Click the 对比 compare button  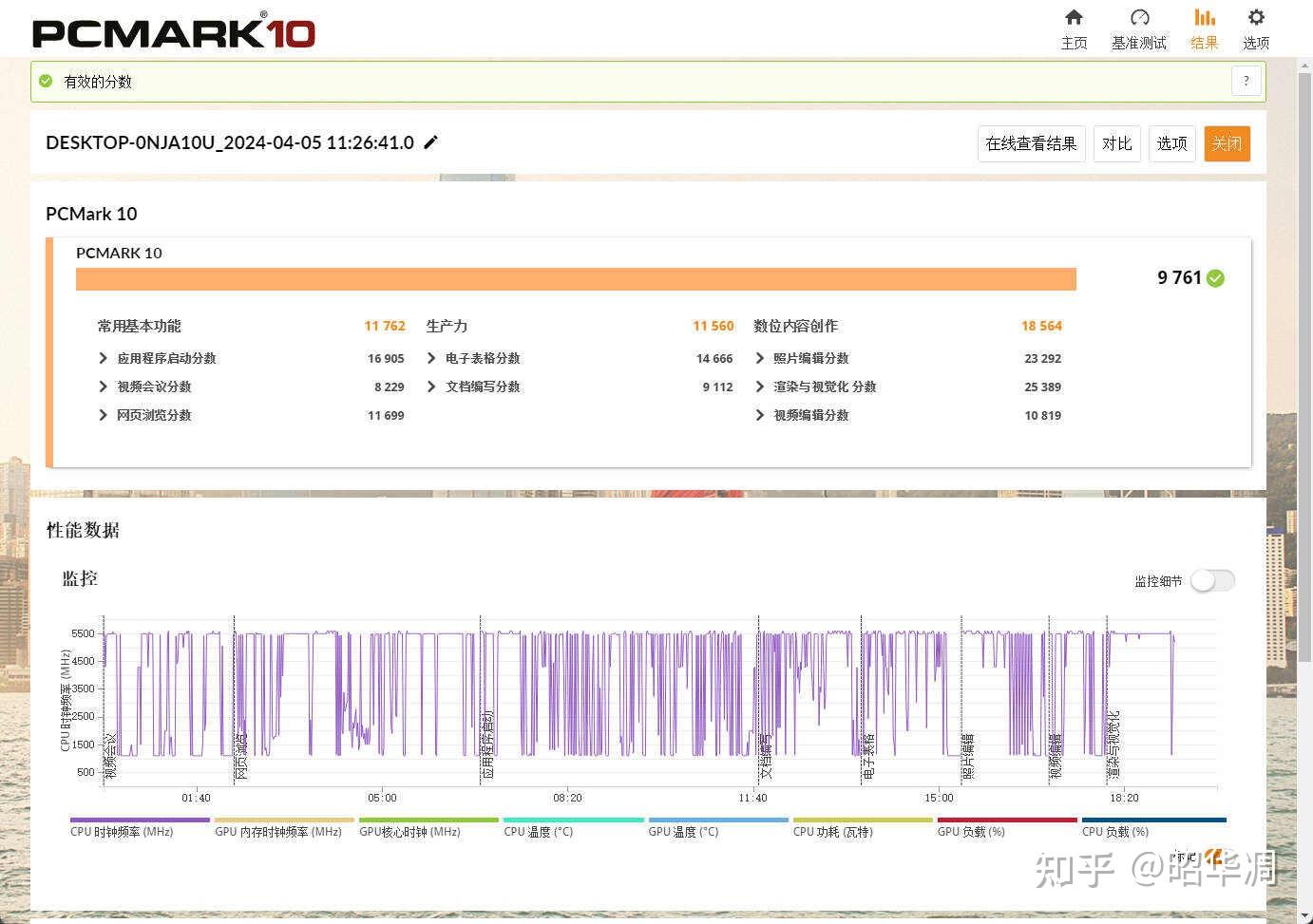[1117, 143]
